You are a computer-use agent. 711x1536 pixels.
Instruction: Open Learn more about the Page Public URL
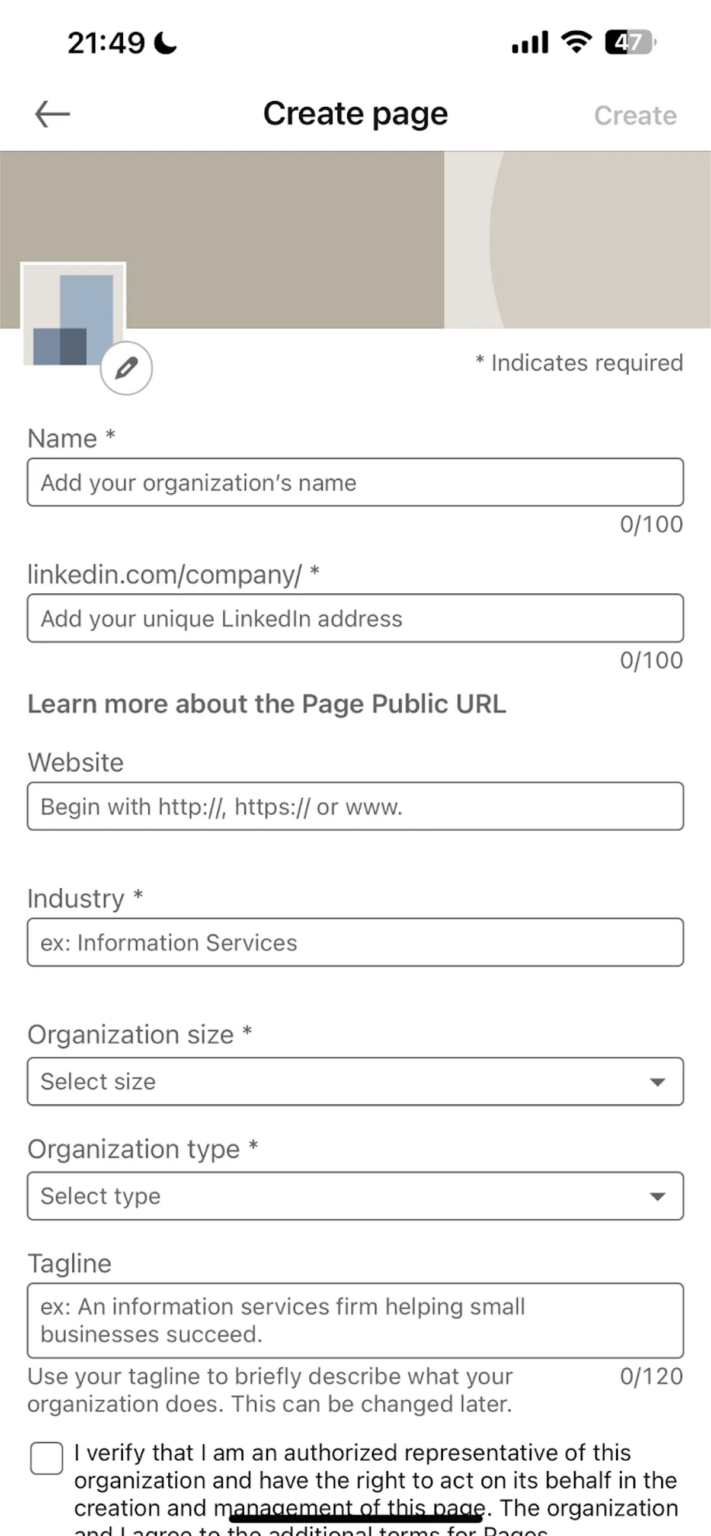[x=267, y=703]
